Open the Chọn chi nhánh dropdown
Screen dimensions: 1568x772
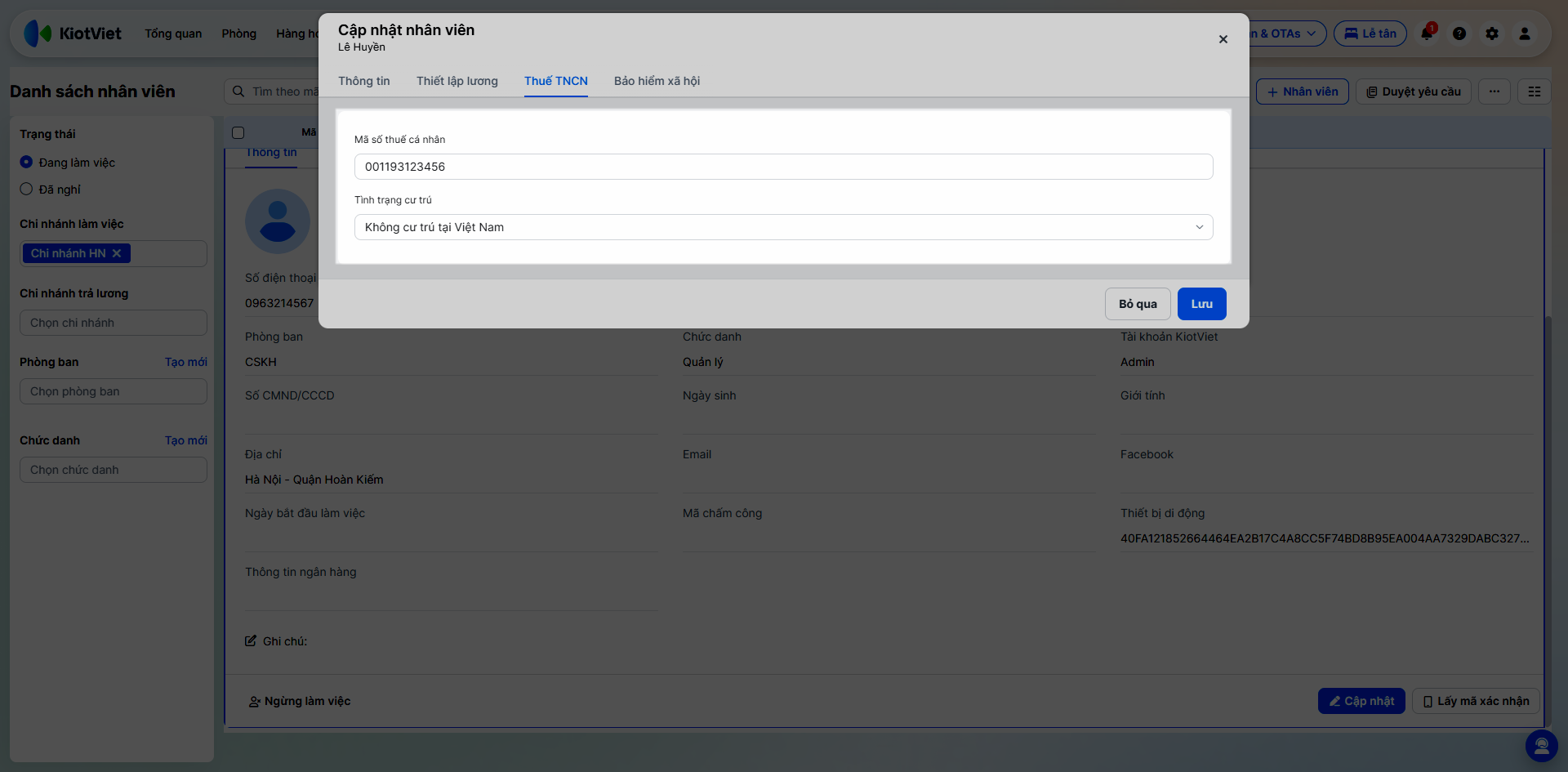[x=114, y=323]
